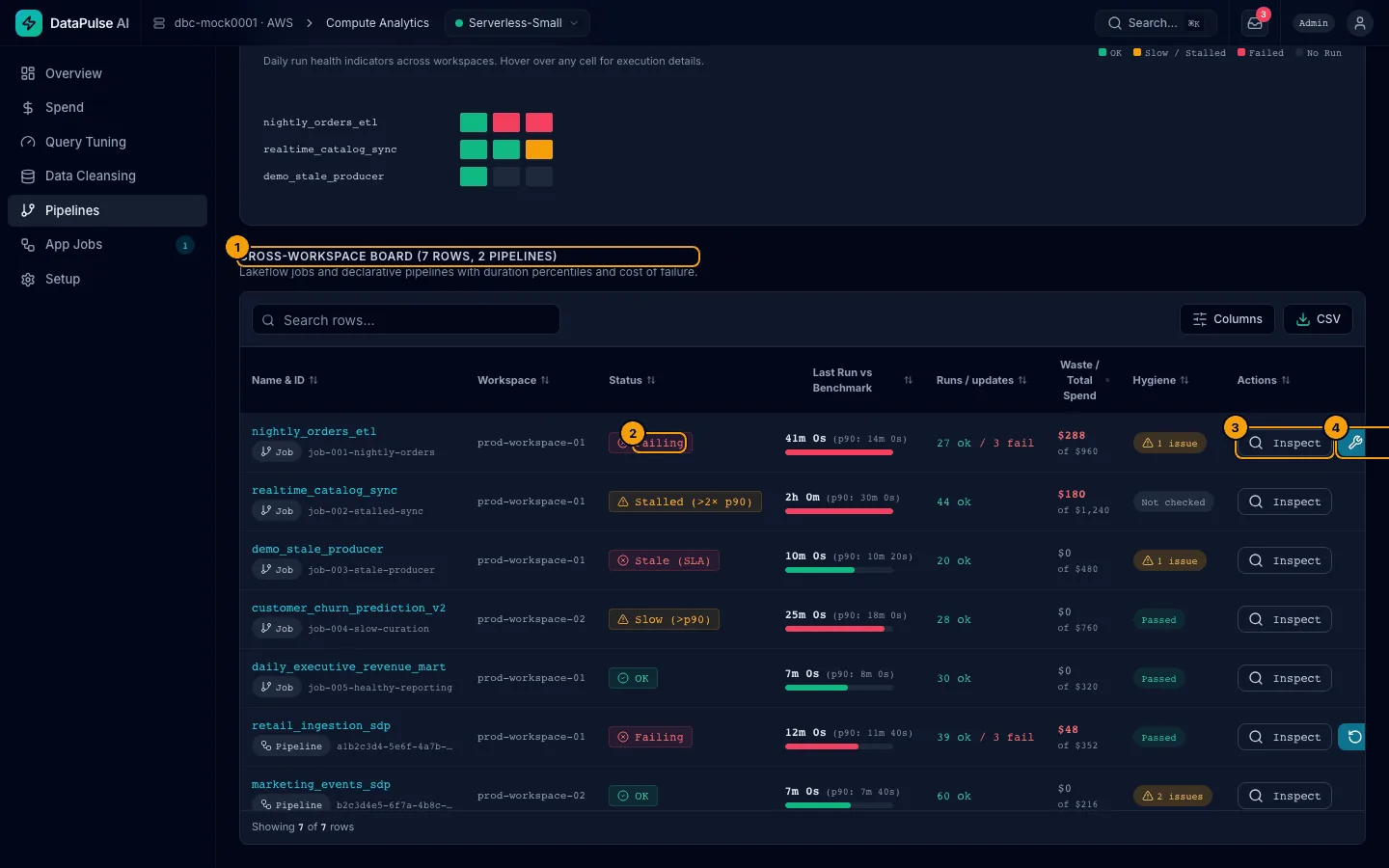Click the green heatmap cell for demo_stale_producer
Image resolution: width=1389 pixels, height=868 pixels.
point(474,176)
